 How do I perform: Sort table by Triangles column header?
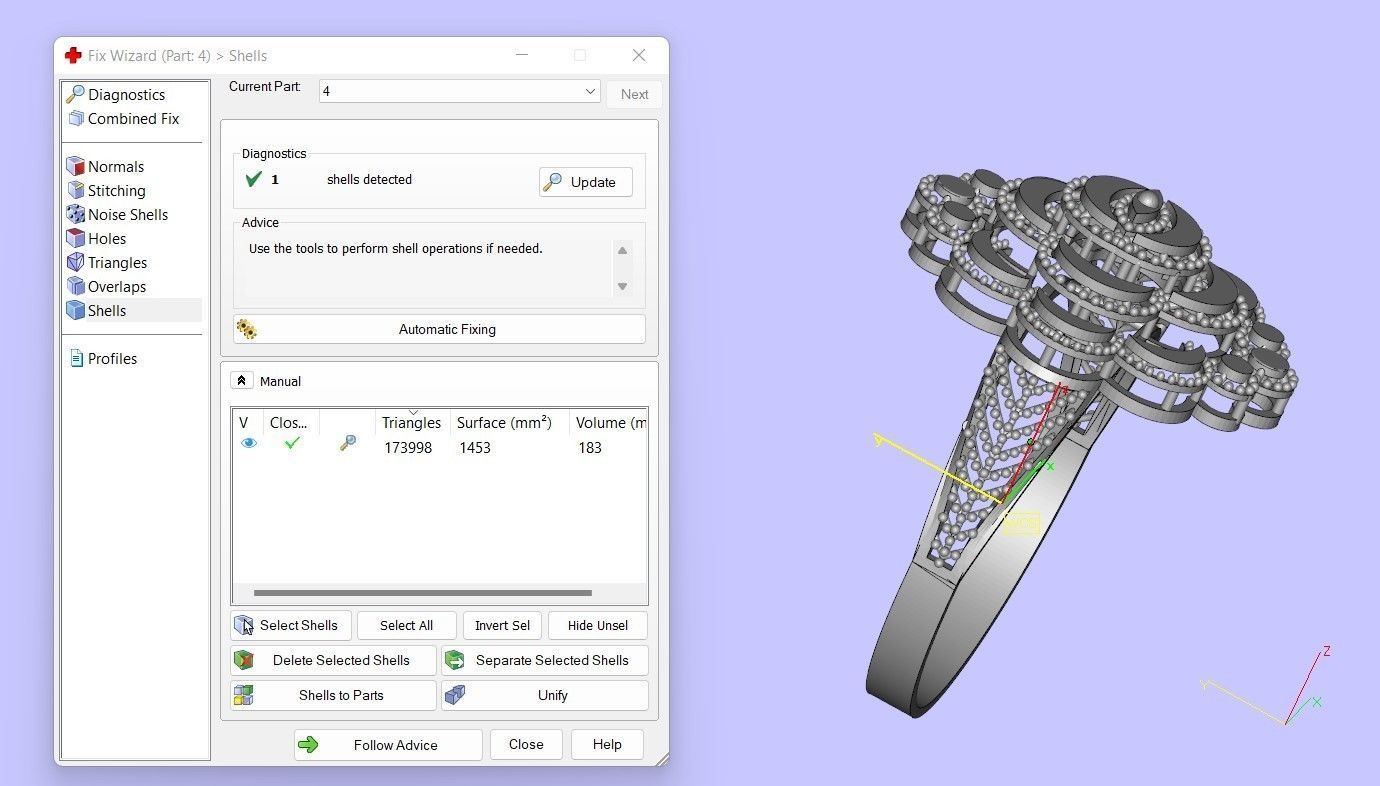412,423
